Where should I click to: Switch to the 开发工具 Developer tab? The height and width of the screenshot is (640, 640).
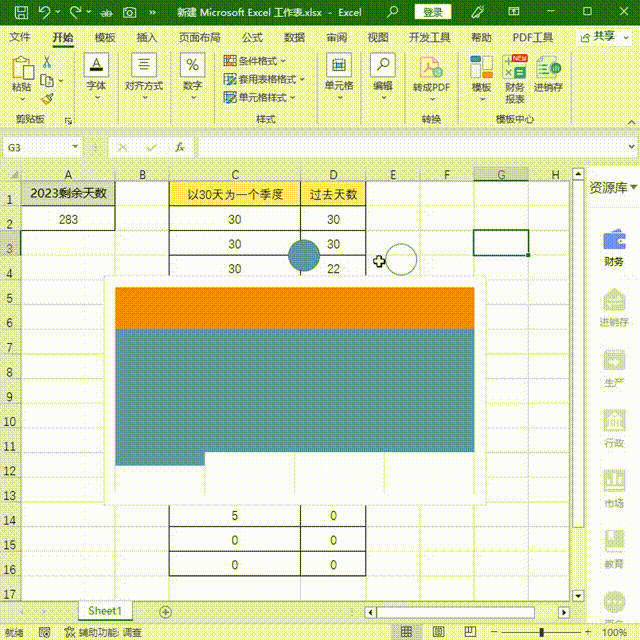coord(430,38)
